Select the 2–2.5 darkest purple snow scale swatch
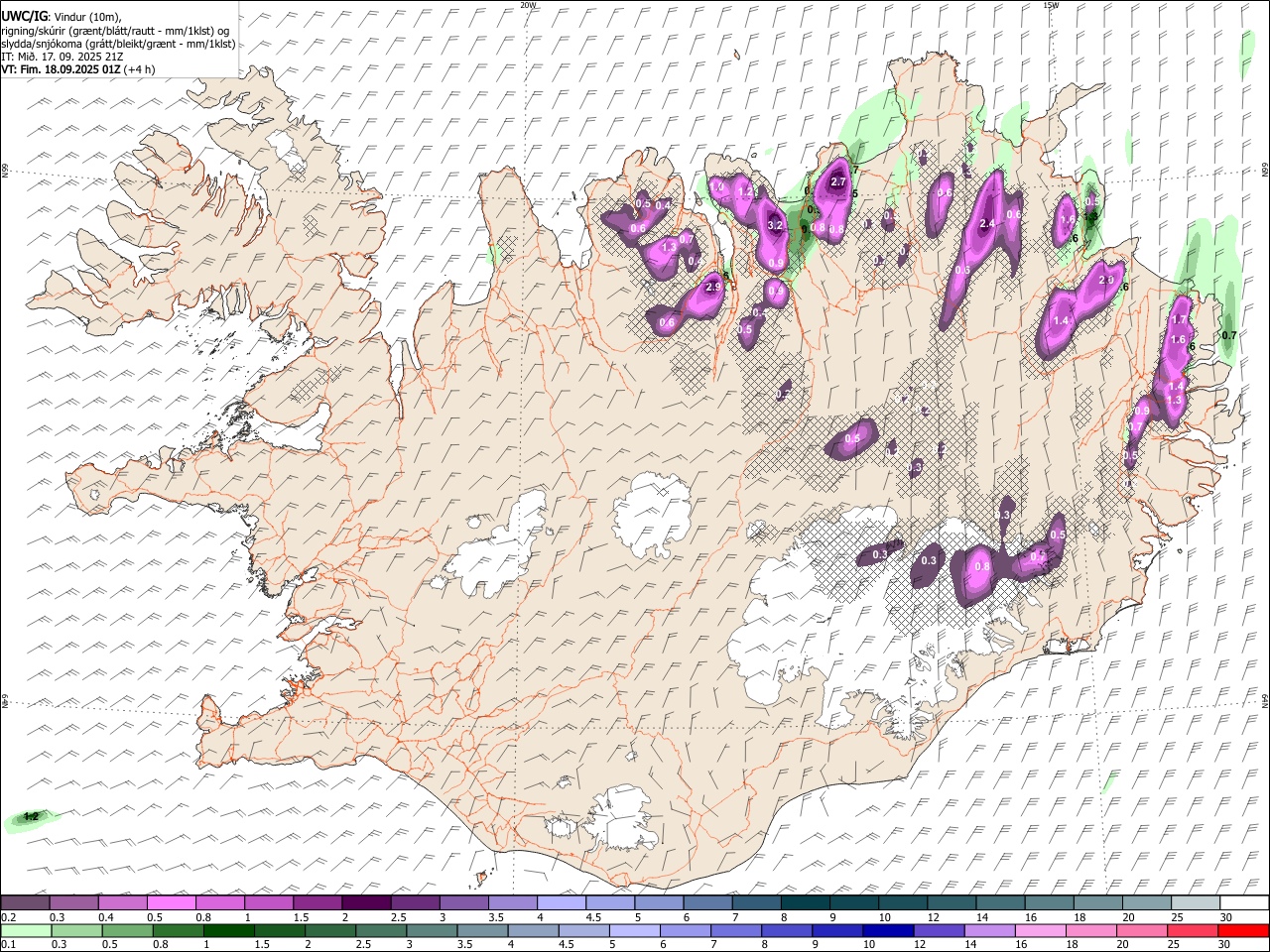Screen dimensions: 1270x952 365,903
